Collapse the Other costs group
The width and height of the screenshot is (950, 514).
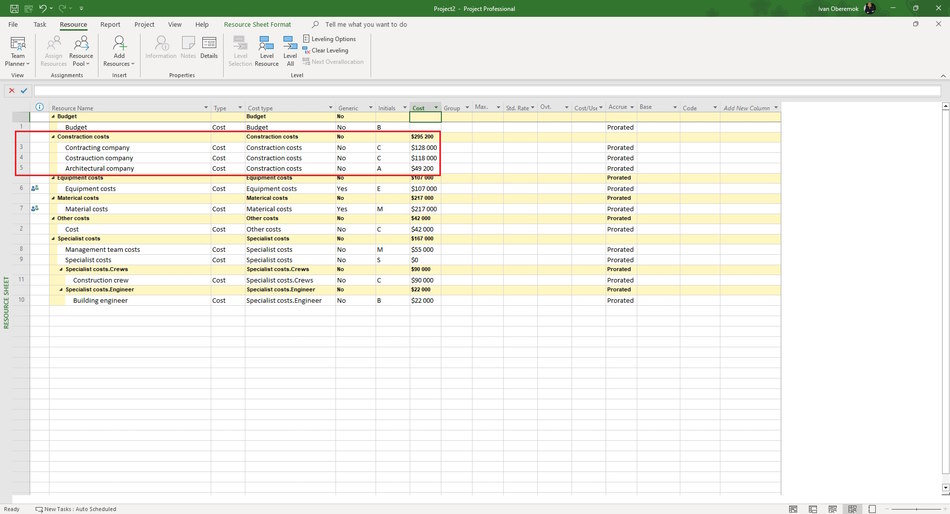53,218
